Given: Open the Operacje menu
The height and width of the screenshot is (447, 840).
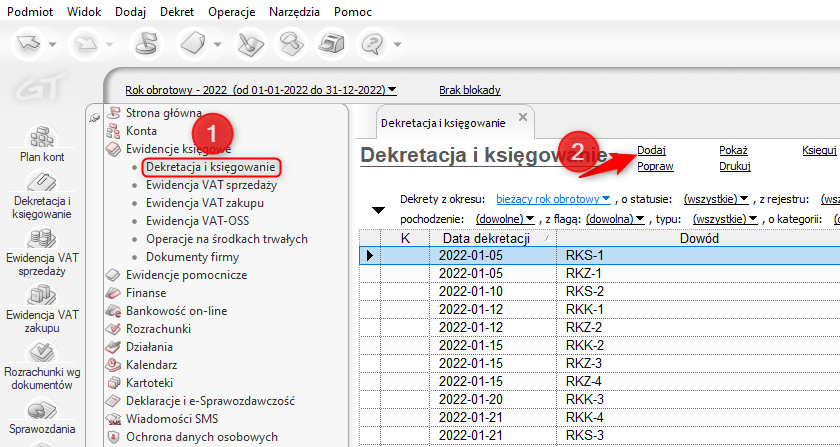Looking at the screenshot, I should tap(231, 12).
